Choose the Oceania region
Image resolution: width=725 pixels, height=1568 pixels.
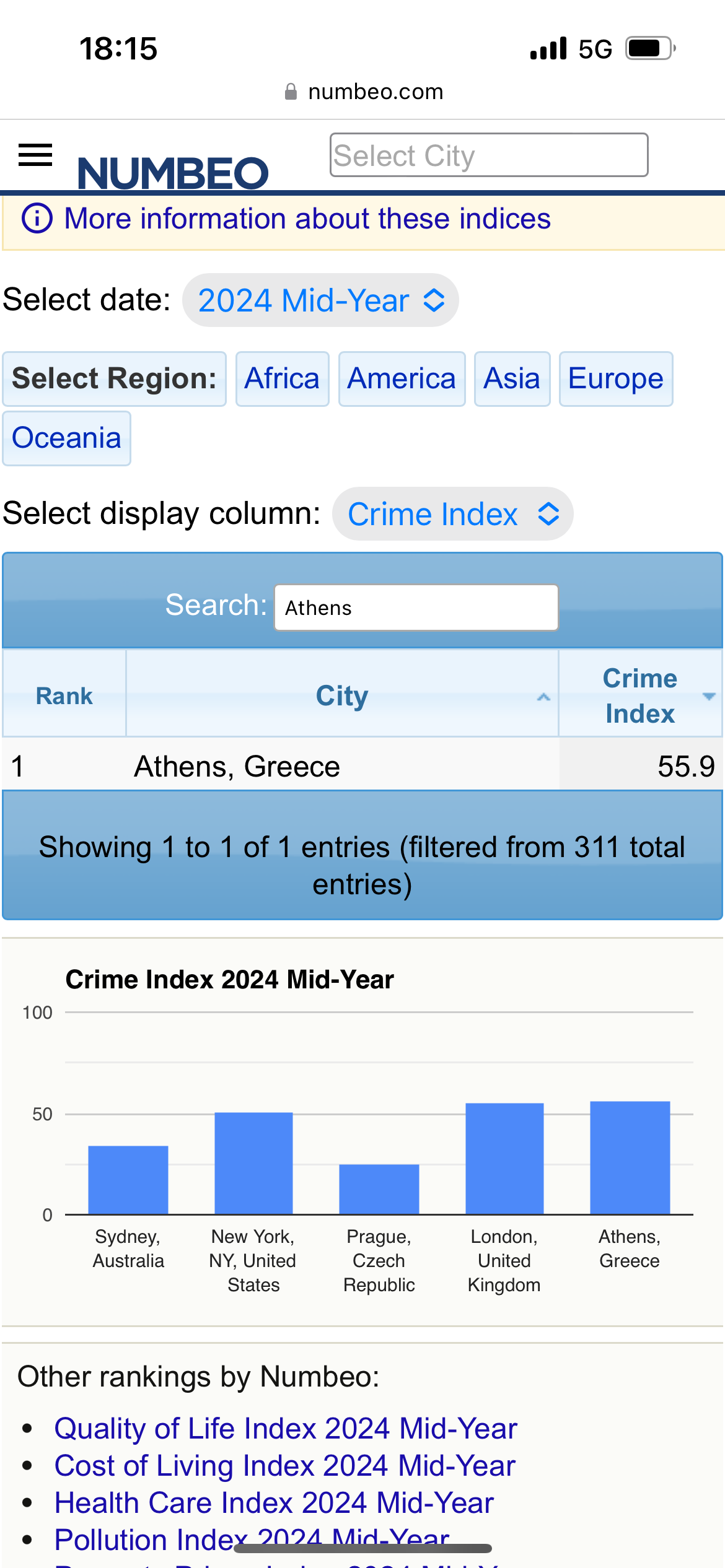(66, 438)
